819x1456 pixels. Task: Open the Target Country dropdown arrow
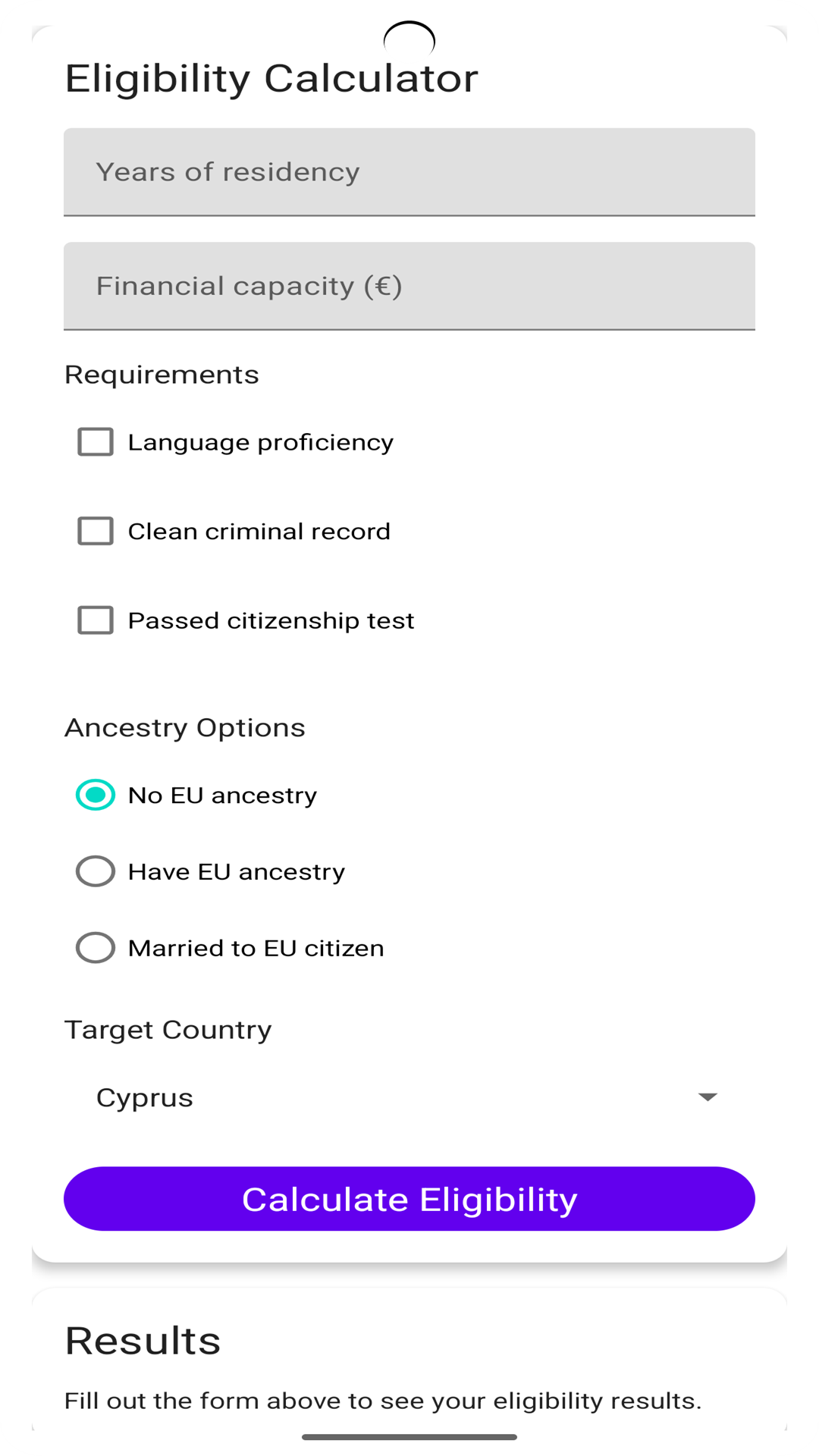(x=707, y=1097)
